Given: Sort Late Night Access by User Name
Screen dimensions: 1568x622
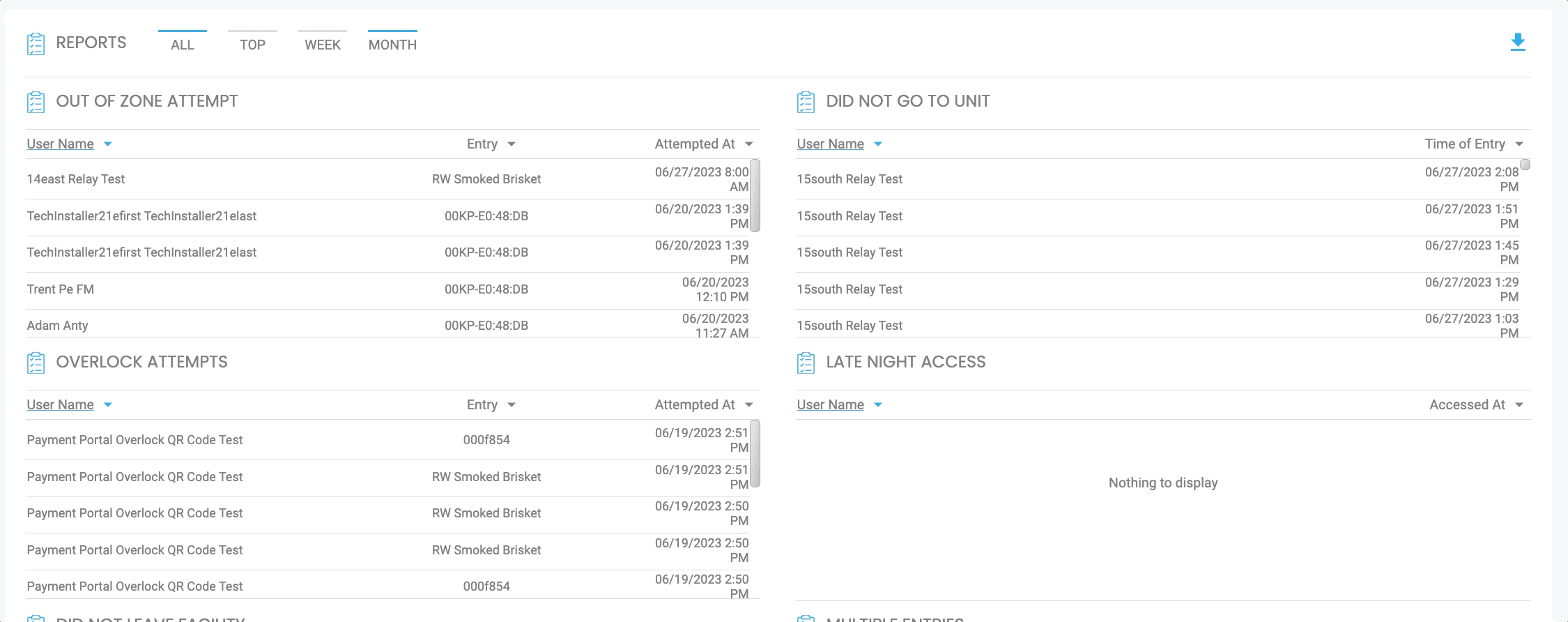Looking at the screenshot, I should (830, 405).
